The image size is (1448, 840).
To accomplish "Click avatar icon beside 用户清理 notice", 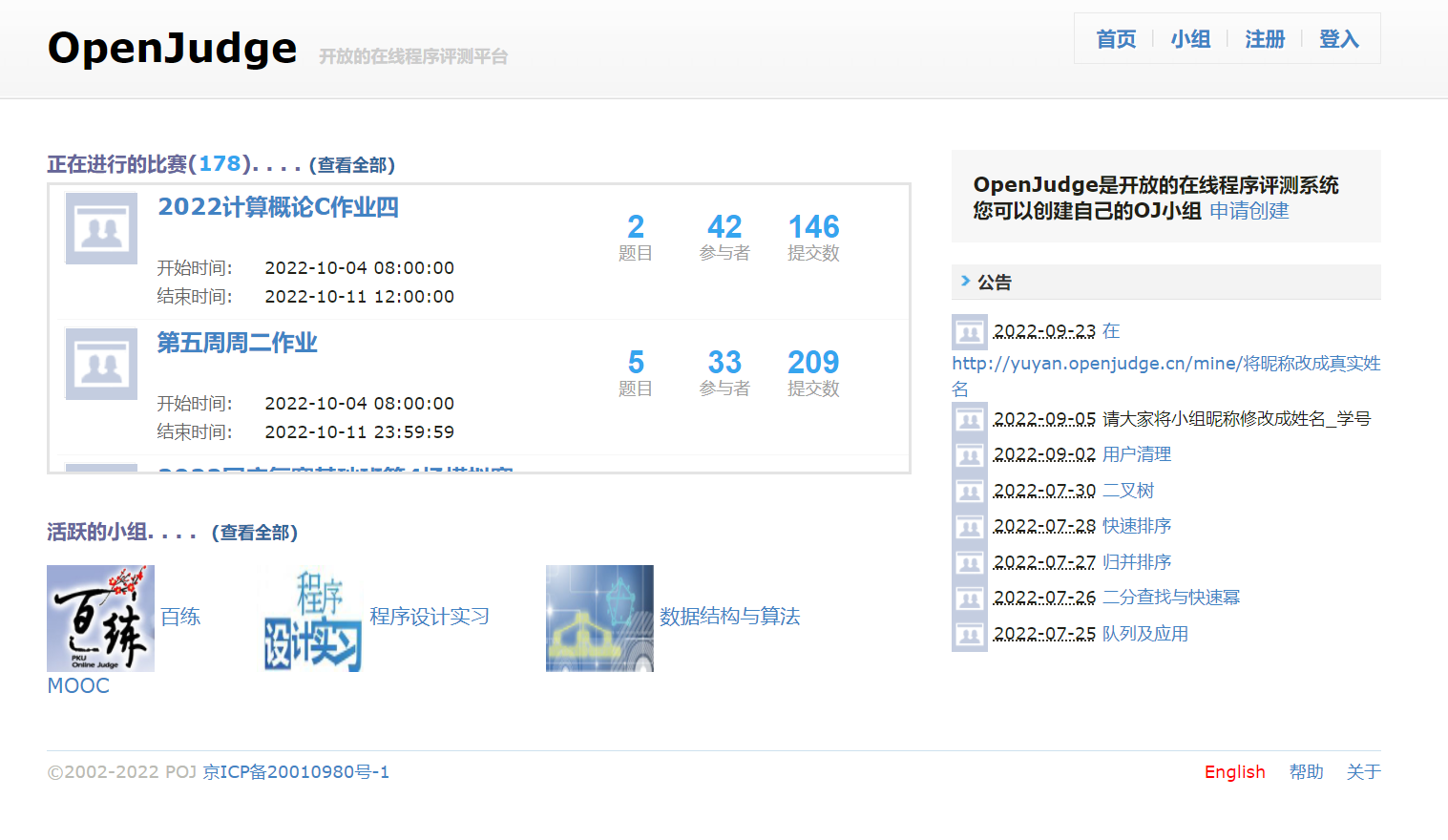I will click(970, 455).
